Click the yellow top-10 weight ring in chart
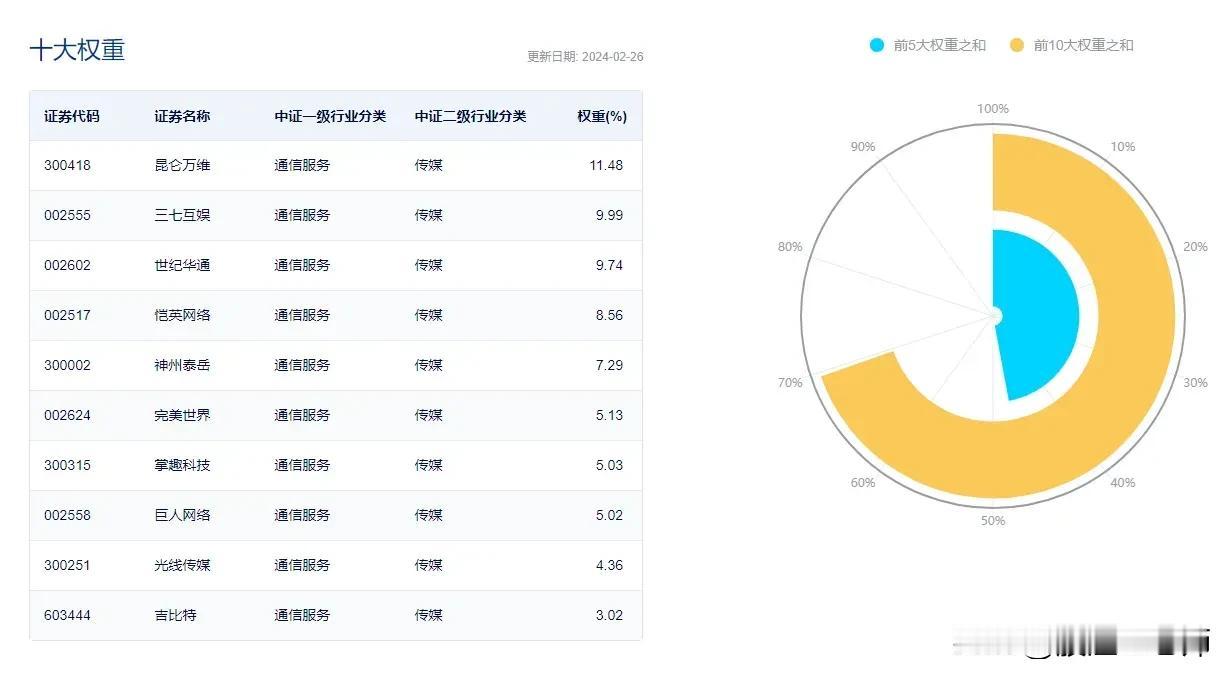The image size is (1230, 676). click(1135, 315)
